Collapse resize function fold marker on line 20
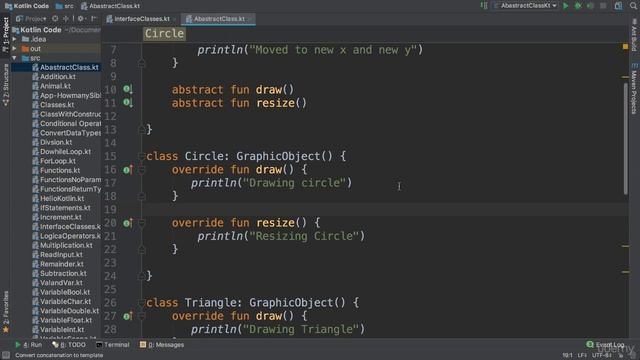The width and height of the screenshot is (640, 360). coord(141,223)
